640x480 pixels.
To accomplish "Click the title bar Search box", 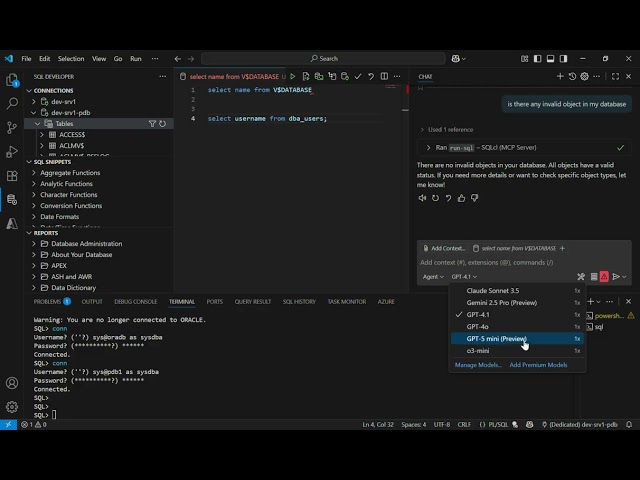I will click(323, 59).
